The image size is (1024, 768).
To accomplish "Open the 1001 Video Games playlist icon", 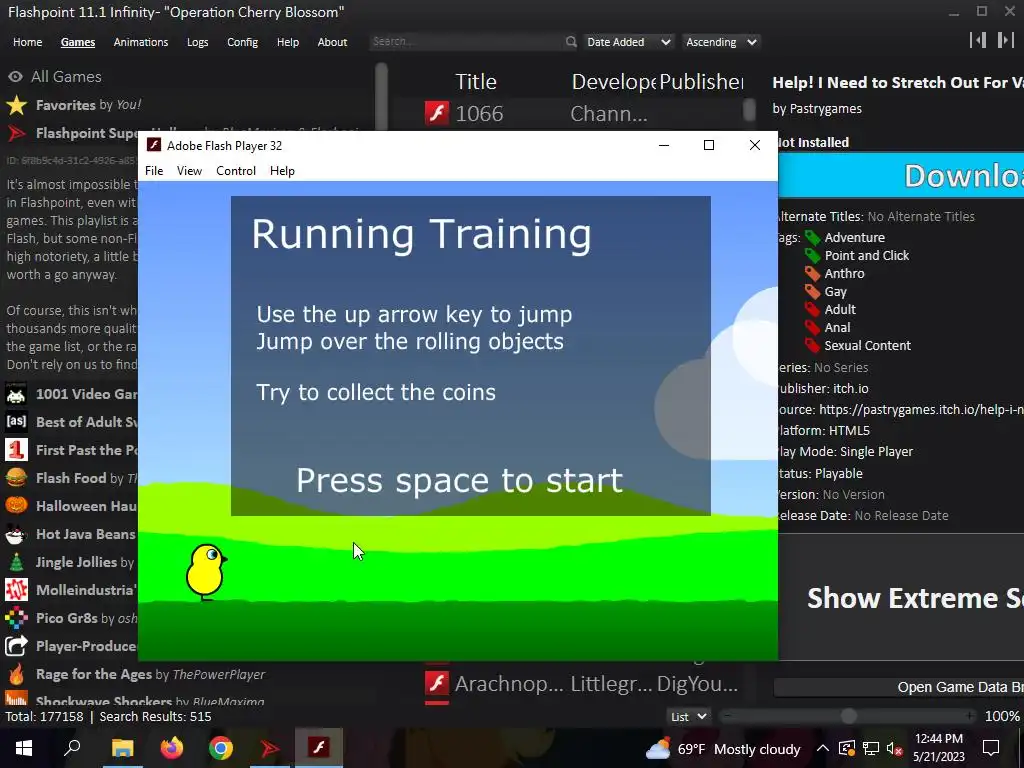I will 16,394.
